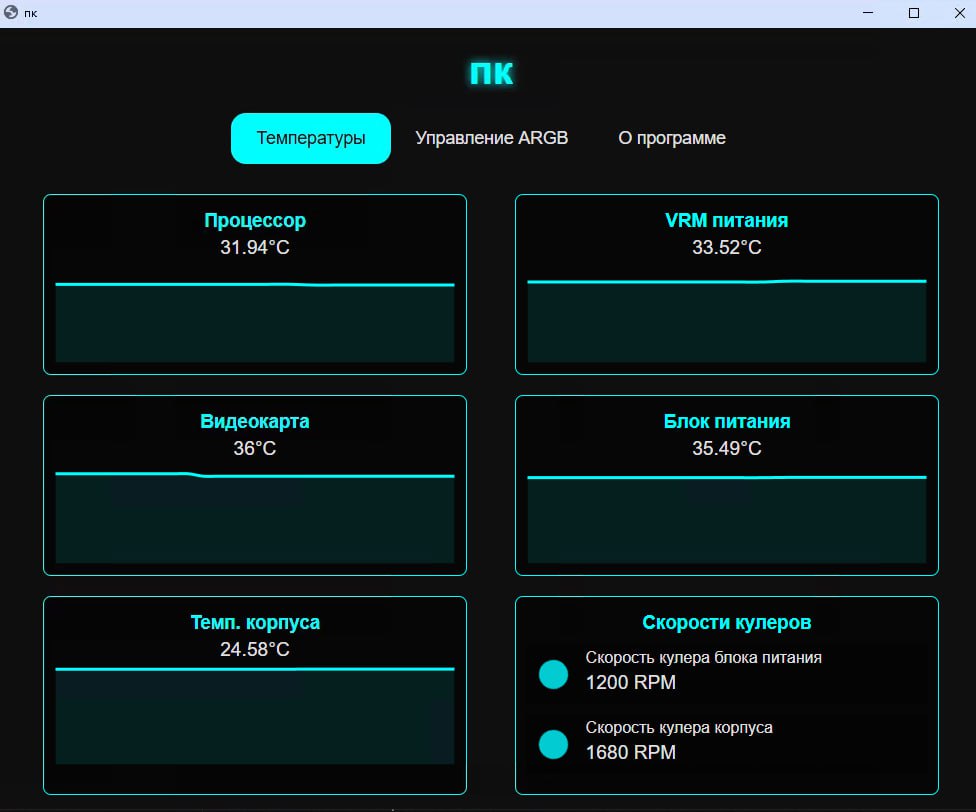
Task: Click the 1680 RPM fan speed value
Action: pyautogui.click(x=630, y=753)
